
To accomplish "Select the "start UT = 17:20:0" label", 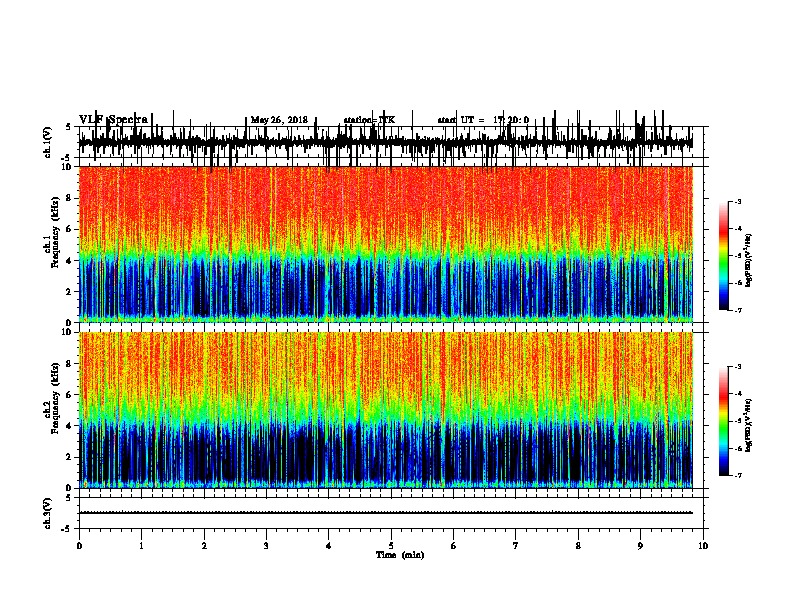I will [483, 120].
